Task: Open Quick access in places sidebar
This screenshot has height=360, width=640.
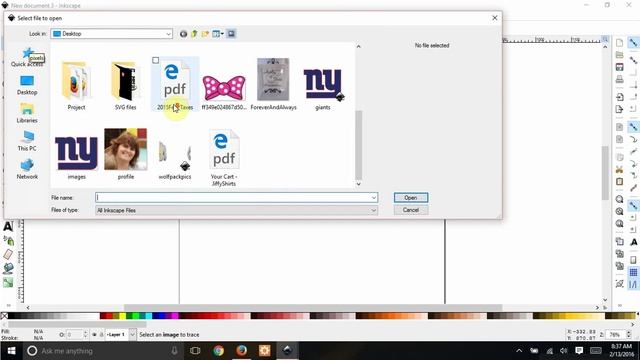Action: click(x=27, y=57)
